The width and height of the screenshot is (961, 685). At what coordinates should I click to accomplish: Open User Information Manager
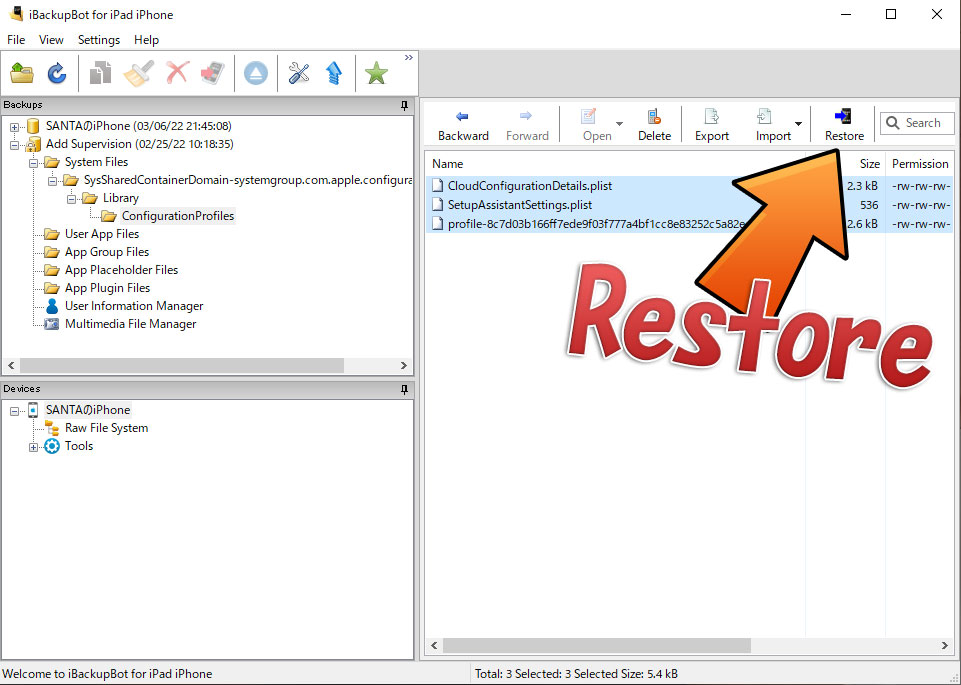pos(134,306)
